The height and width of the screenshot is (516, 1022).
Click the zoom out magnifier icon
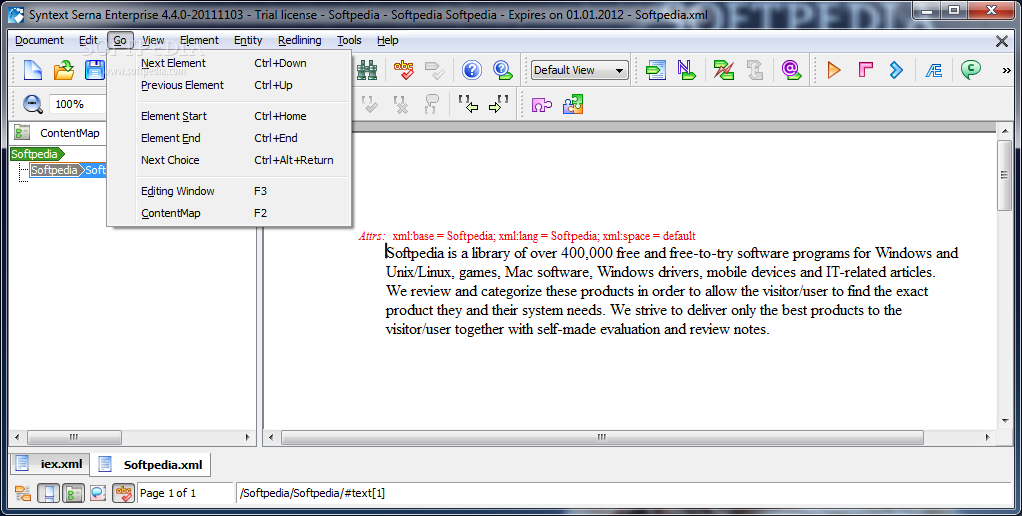tap(33, 104)
